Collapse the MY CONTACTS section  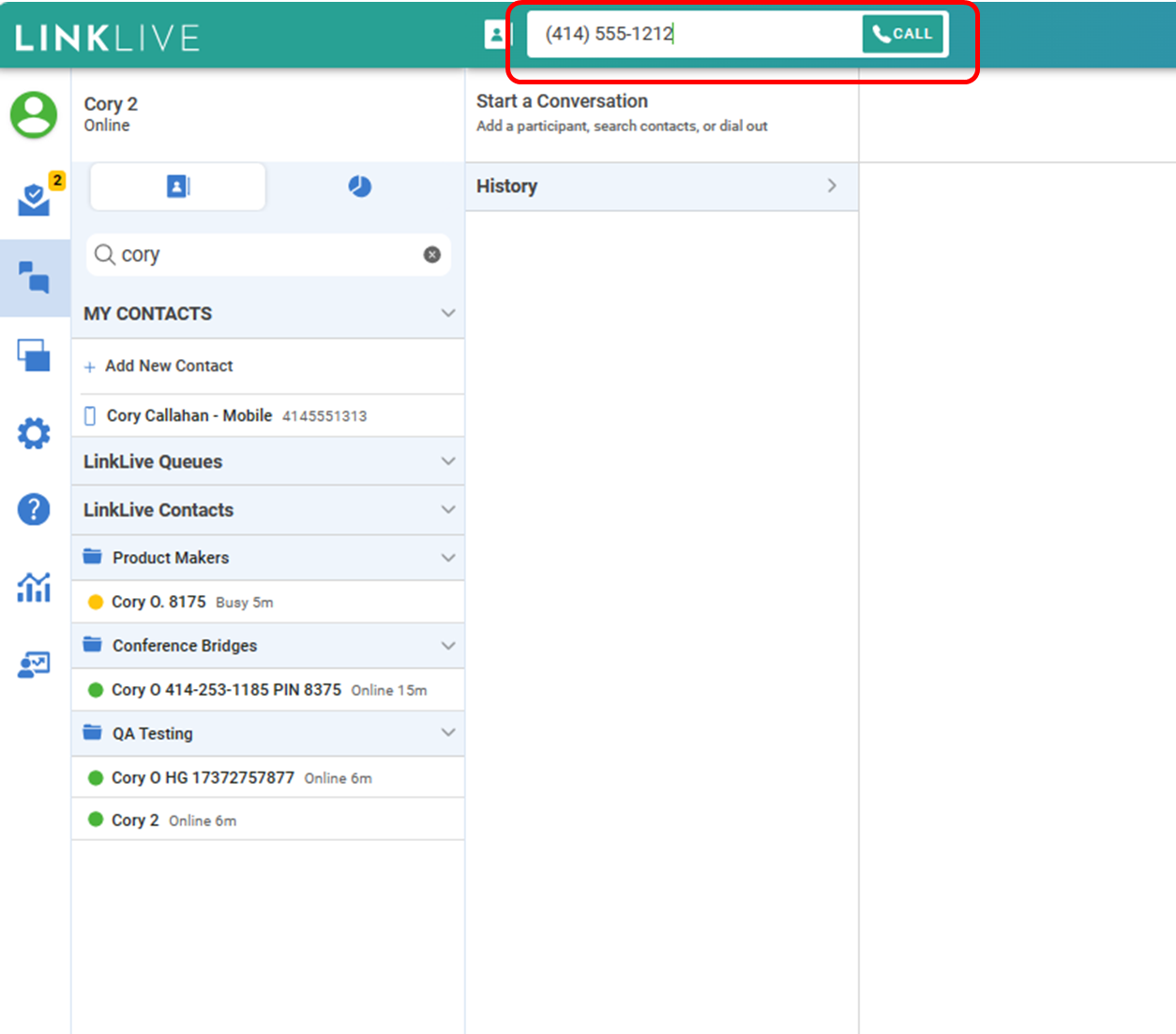448,313
